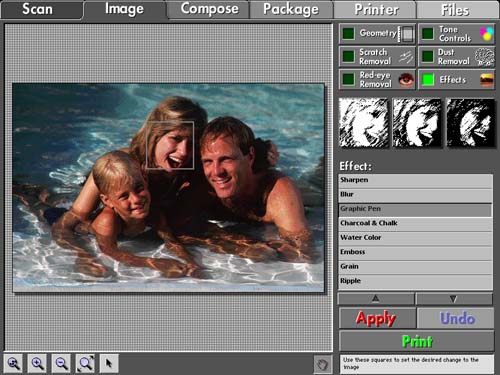
Task: Open the Compose tab
Action: coord(209,9)
